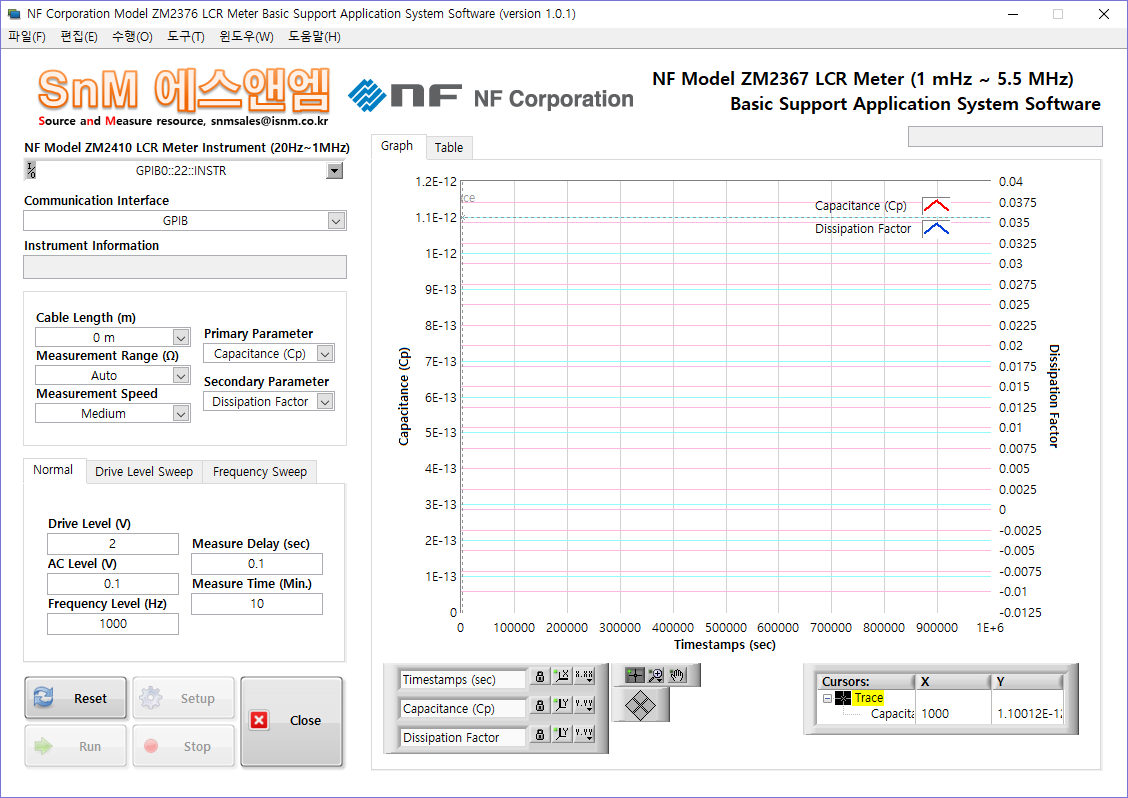Viewport: 1128px width, 798px height.
Task: Open the Measurement Speed Medium dropdown
Action: coord(113,414)
